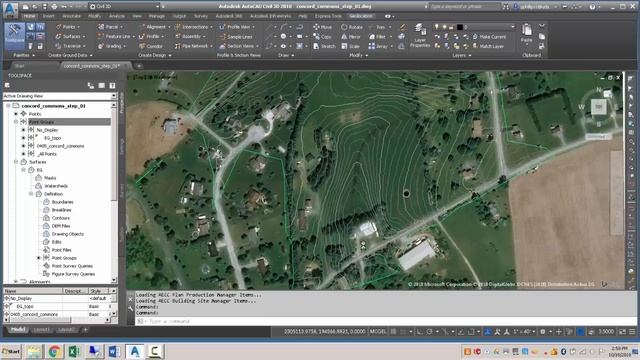
Task: Click the Sample Lines tool
Action: point(236,36)
